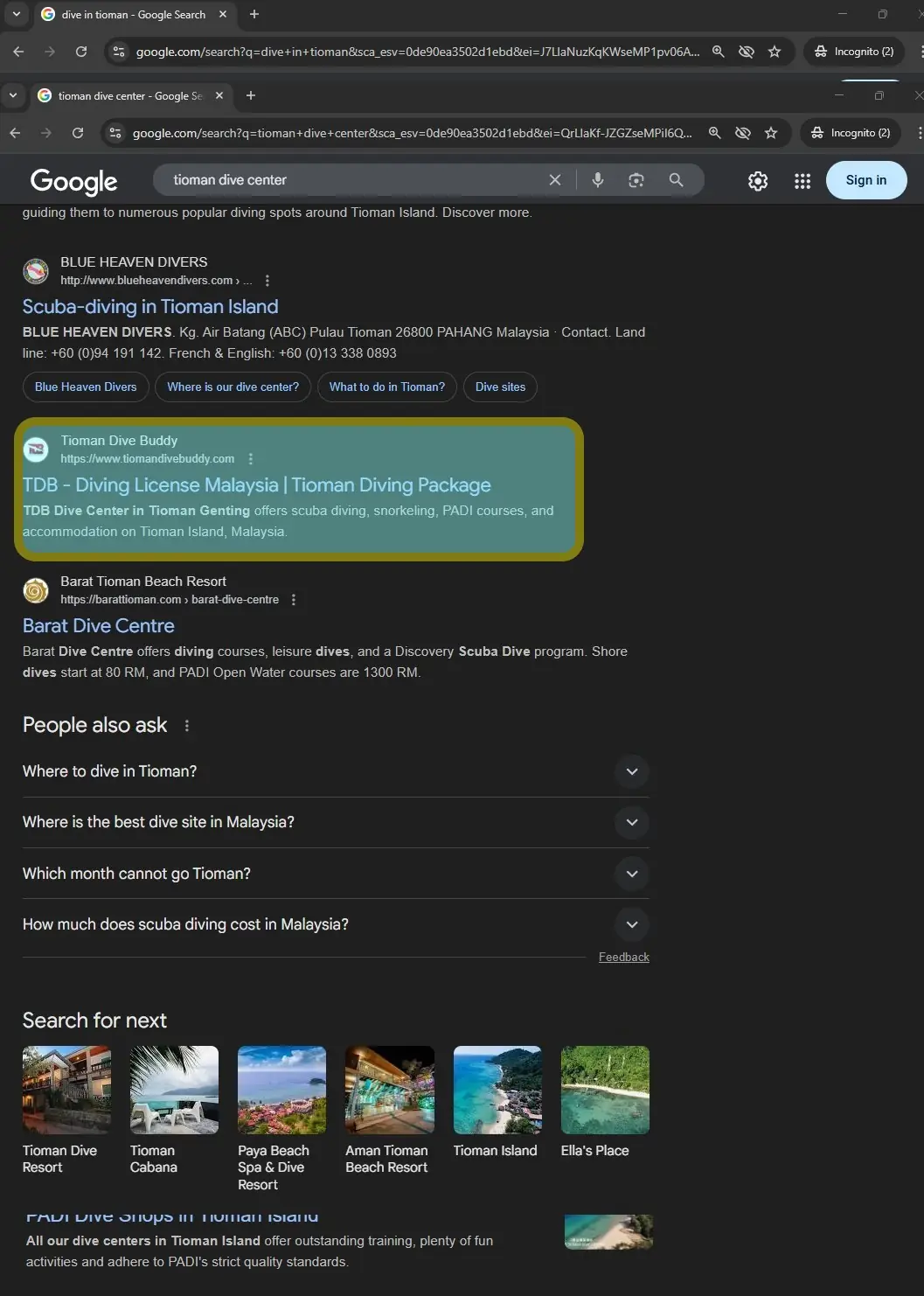Select the Paya Beach Spa & Dive Resort thumbnail
Image resolution: width=924 pixels, height=1296 pixels.
point(281,1119)
